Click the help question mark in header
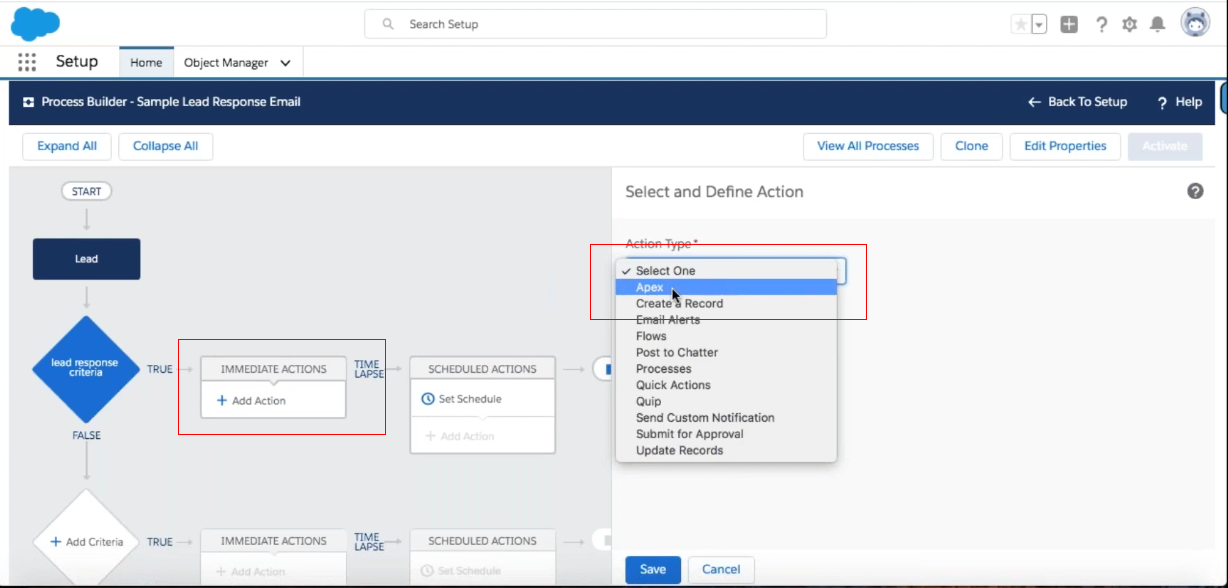Viewport: 1228px width, 588px height. pos(1101,24)
